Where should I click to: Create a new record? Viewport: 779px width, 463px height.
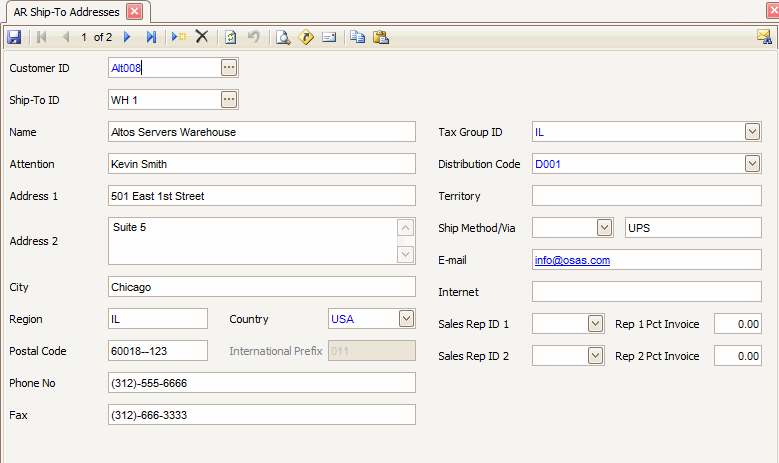(178, 37)
